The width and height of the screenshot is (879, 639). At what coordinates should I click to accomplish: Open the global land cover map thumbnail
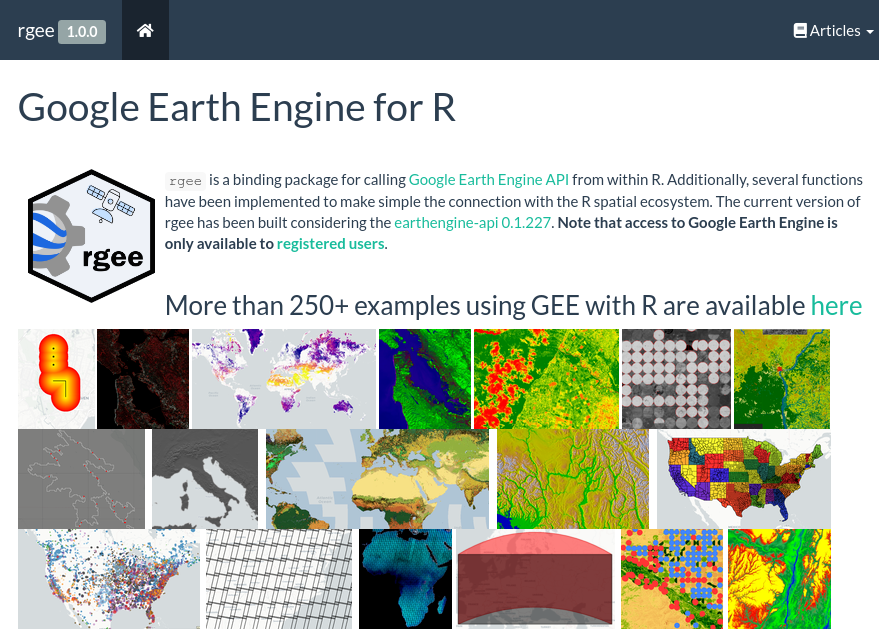[377, 479]
